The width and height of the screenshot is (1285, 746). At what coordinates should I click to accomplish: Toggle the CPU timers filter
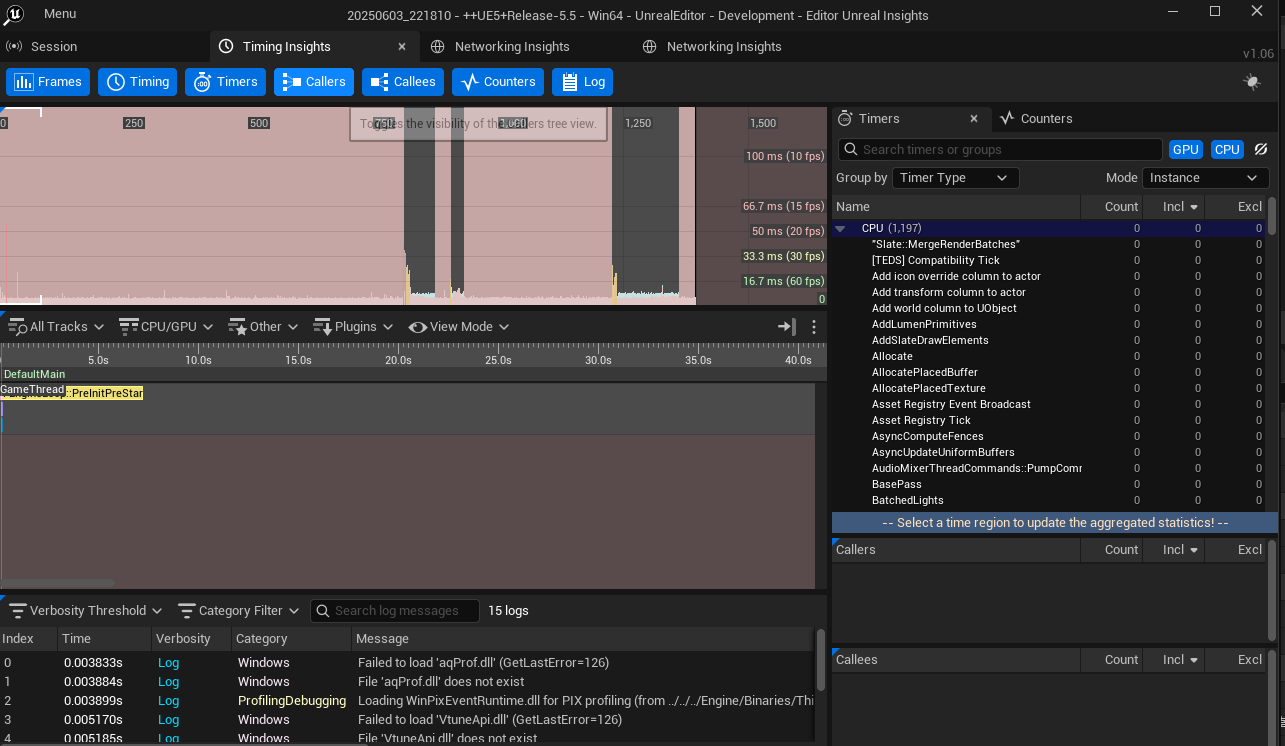[1227, 149]
